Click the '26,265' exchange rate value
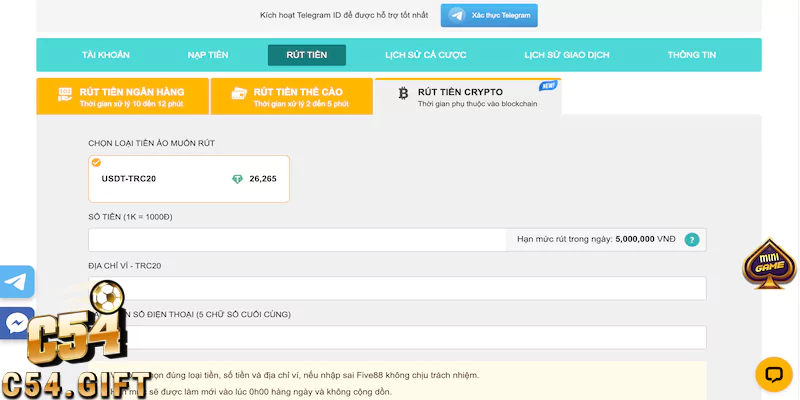The image size is (800, 400). pyautogui.click(x=263, y=179)
